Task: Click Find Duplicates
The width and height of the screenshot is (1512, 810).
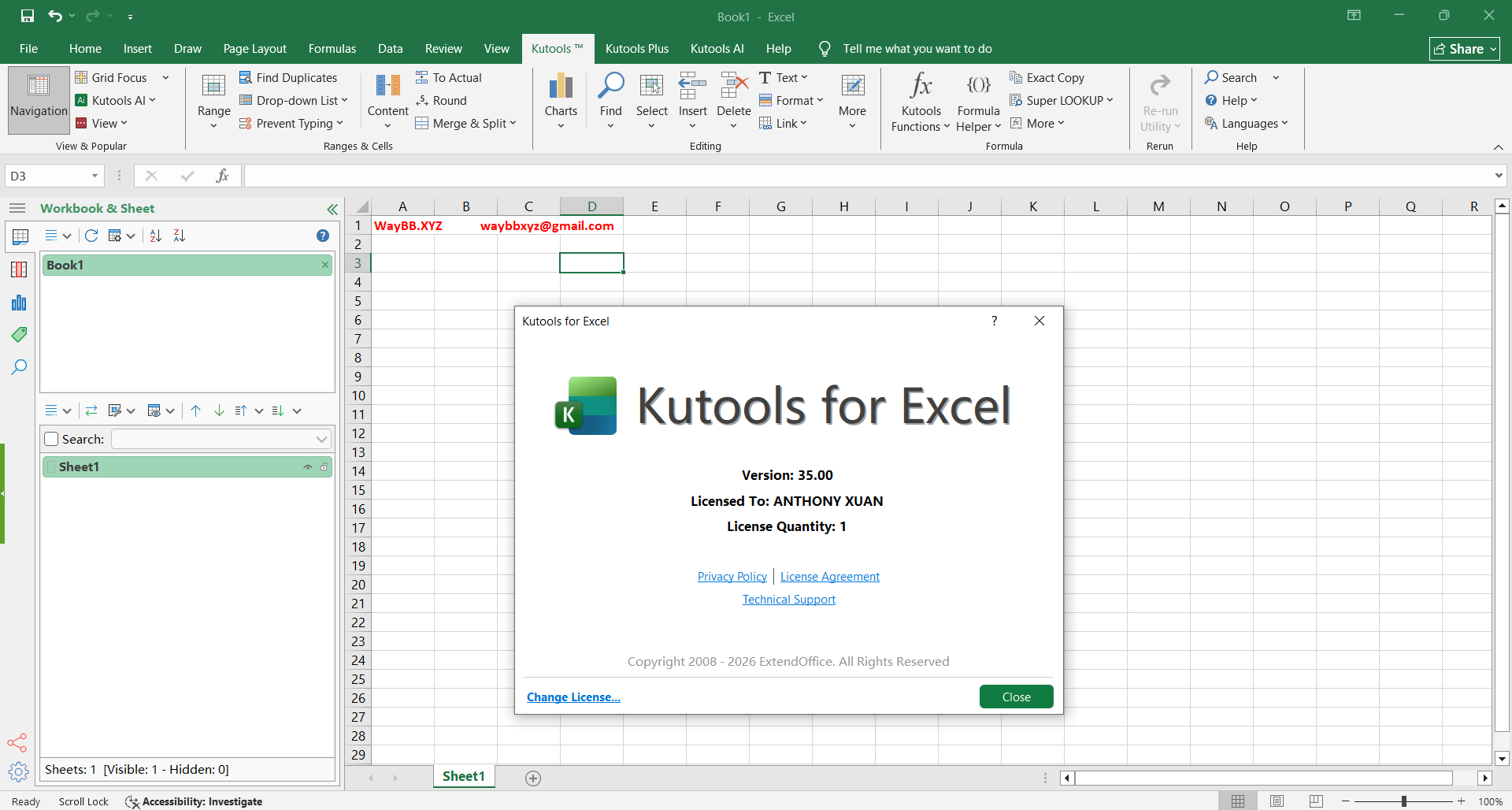Action: pos(288,77)
